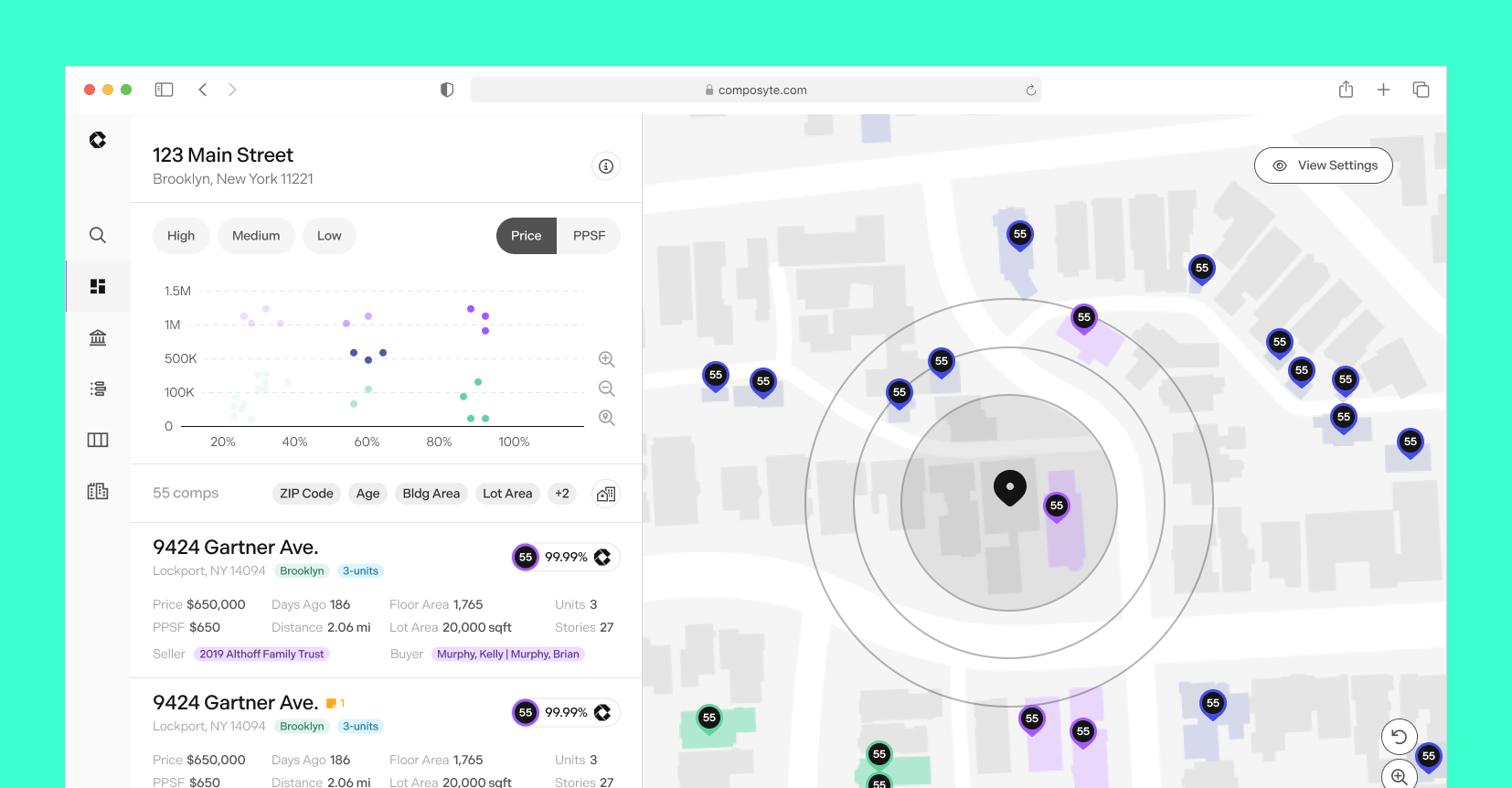Select the Price tab
This screenshot has height=788, width=1512.
pyautogui.click(x=526, y=236)
